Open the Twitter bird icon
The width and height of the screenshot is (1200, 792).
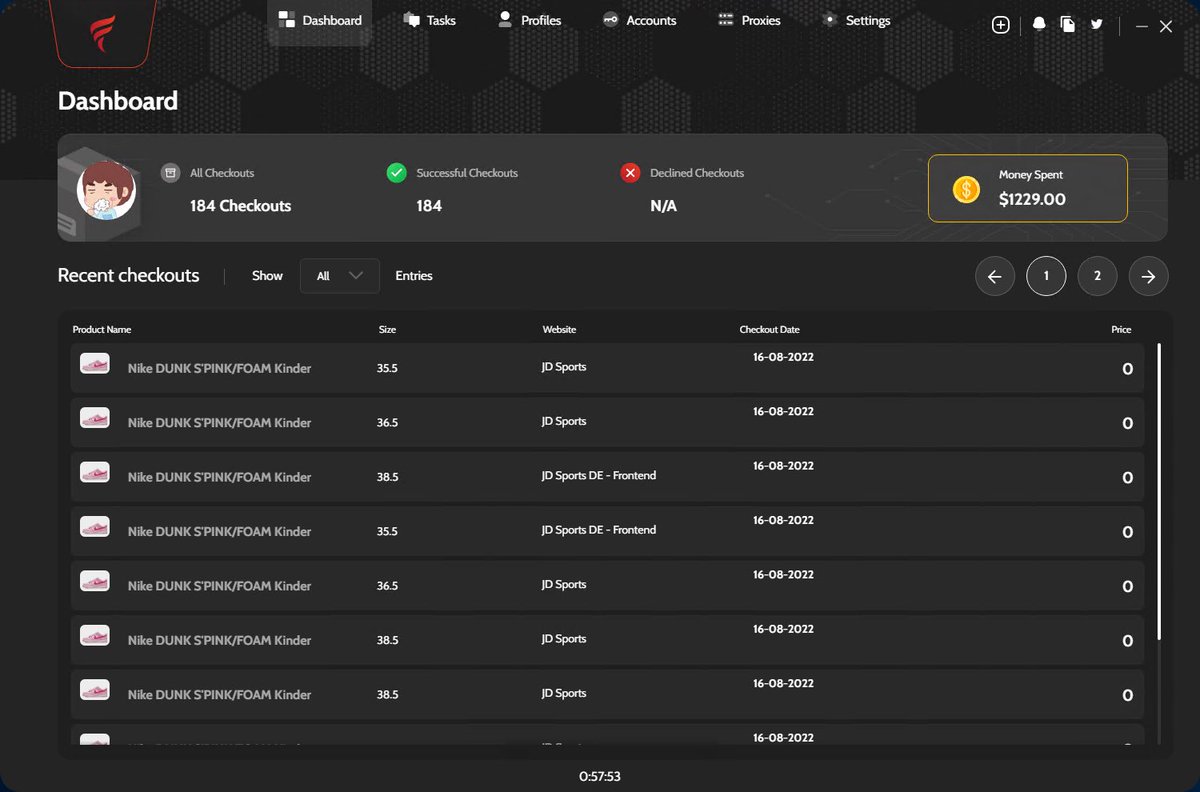click(1097, 25)
